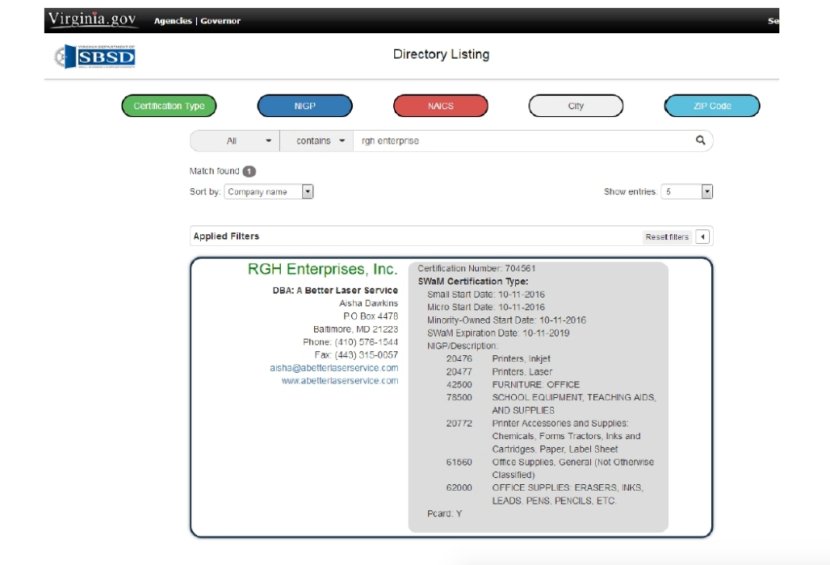Viewport: 830px width, 565px height.
Task: Click Micro Start Date text
Action: (x=486, y=307)
